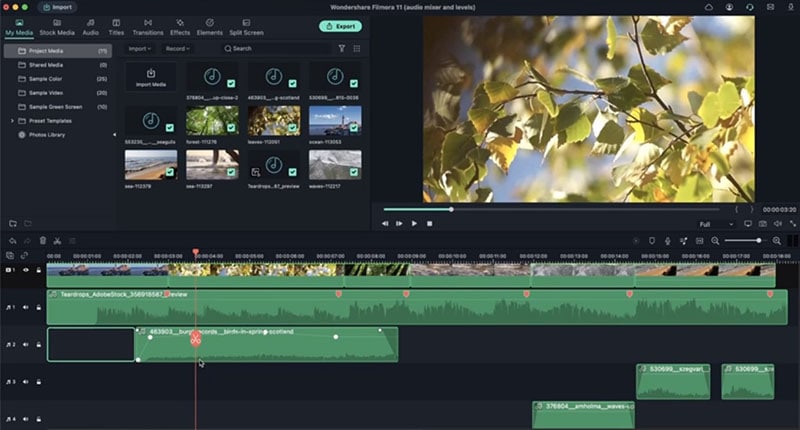
Task: Mute audio track 3 speaker
Action: (26, 382)
